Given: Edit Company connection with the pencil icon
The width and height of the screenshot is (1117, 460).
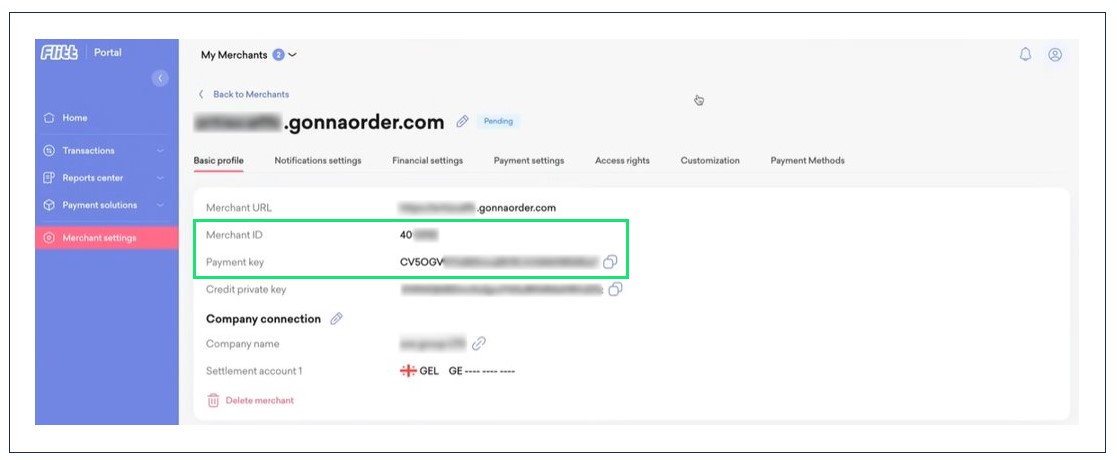Looking at the screenshot, I should (x=336, y=319).
